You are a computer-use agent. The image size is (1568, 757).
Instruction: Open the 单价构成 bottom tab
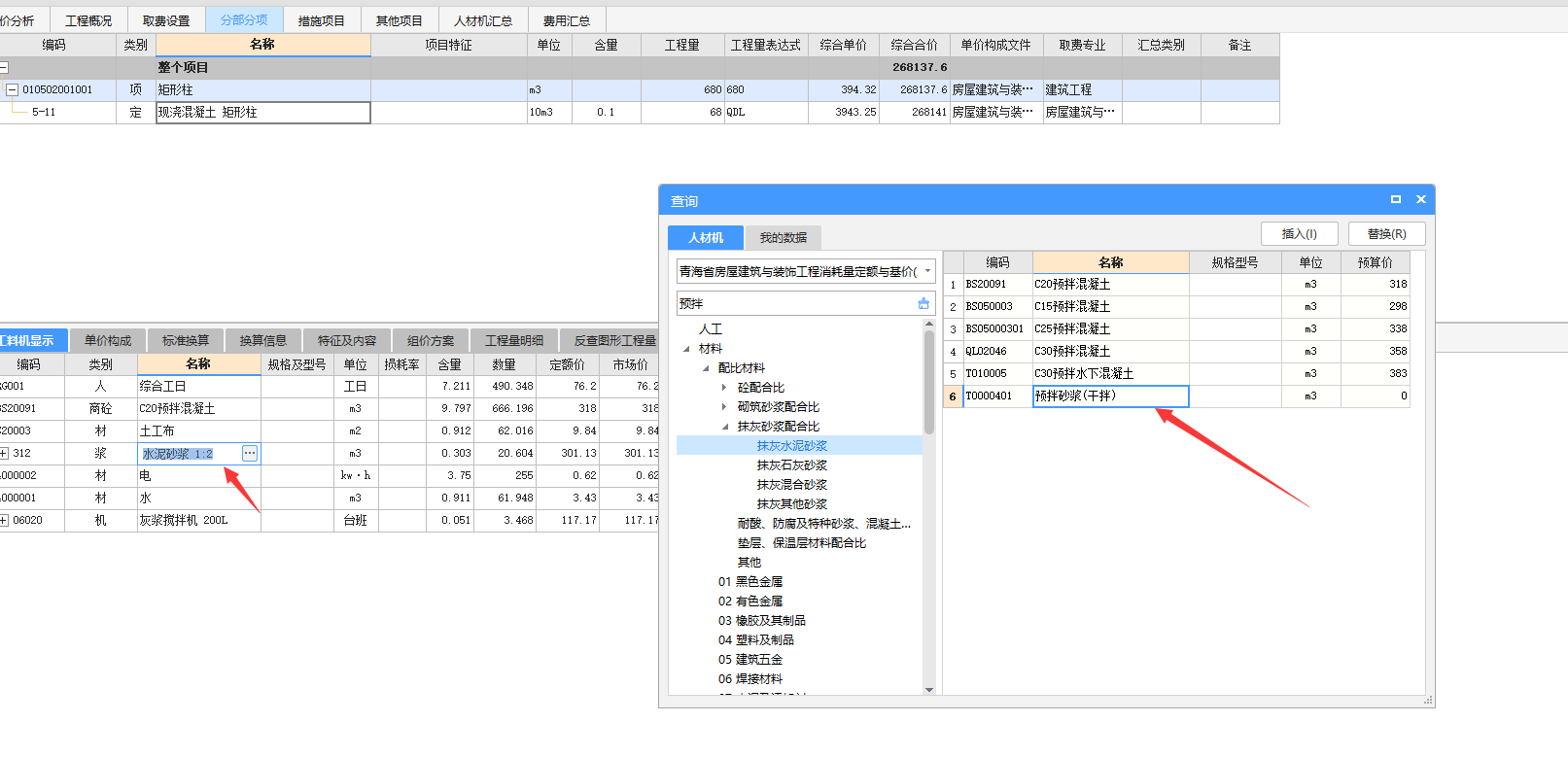[108, 340]
